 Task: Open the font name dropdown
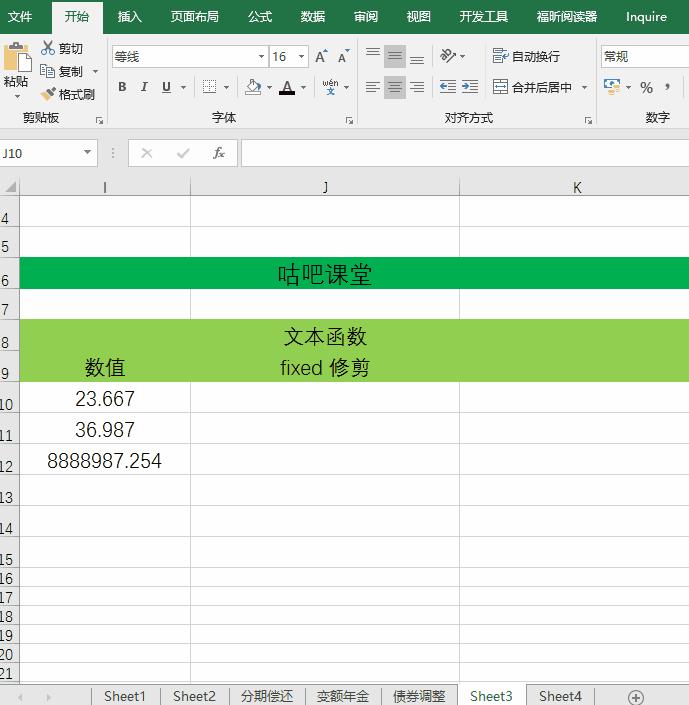pos(261,57)
